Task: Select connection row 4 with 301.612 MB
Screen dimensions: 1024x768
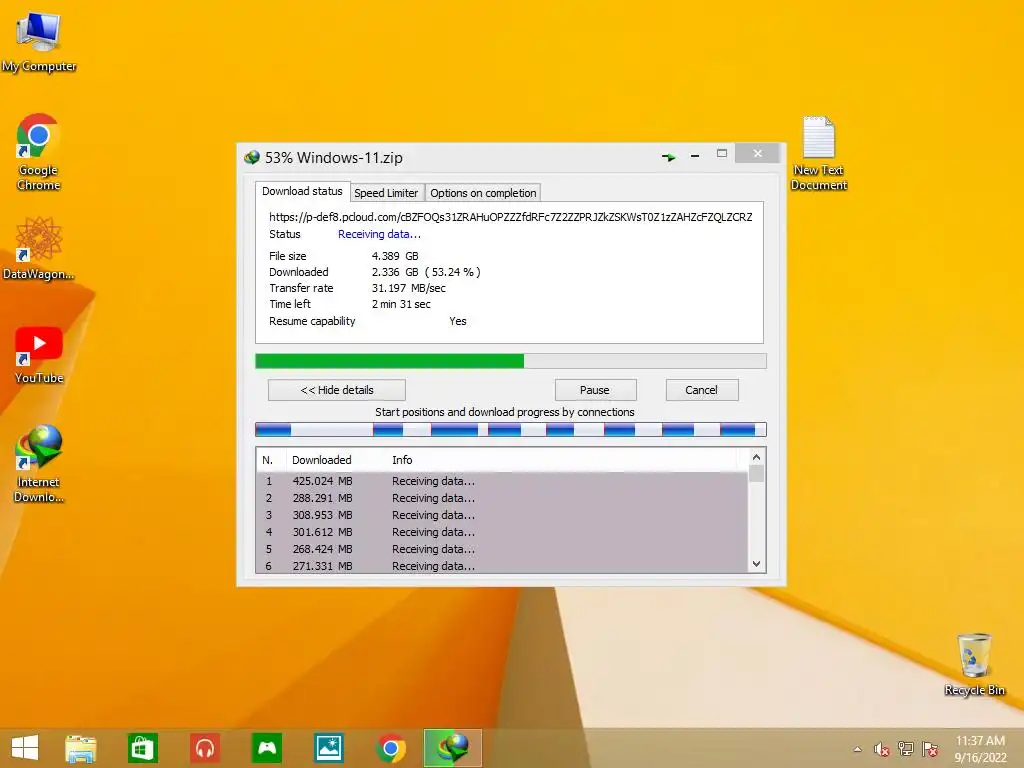Action: (502, 532)
